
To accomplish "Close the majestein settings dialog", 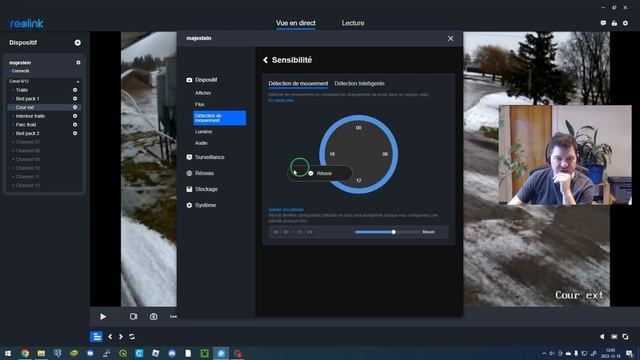I will pyautogui.click(x=450, y=38).
